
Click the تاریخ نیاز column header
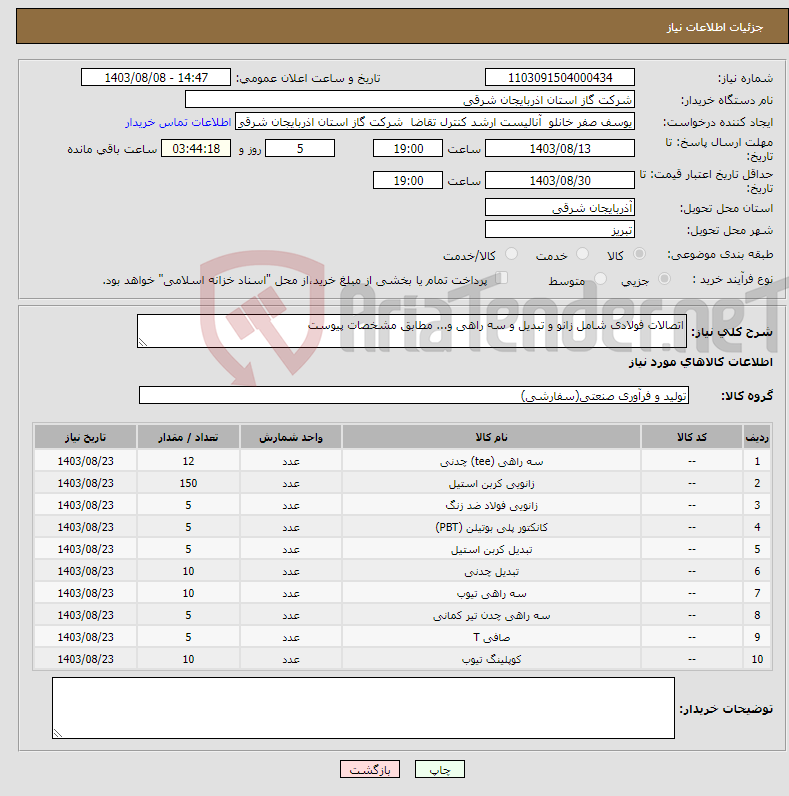tap(85, 437)
